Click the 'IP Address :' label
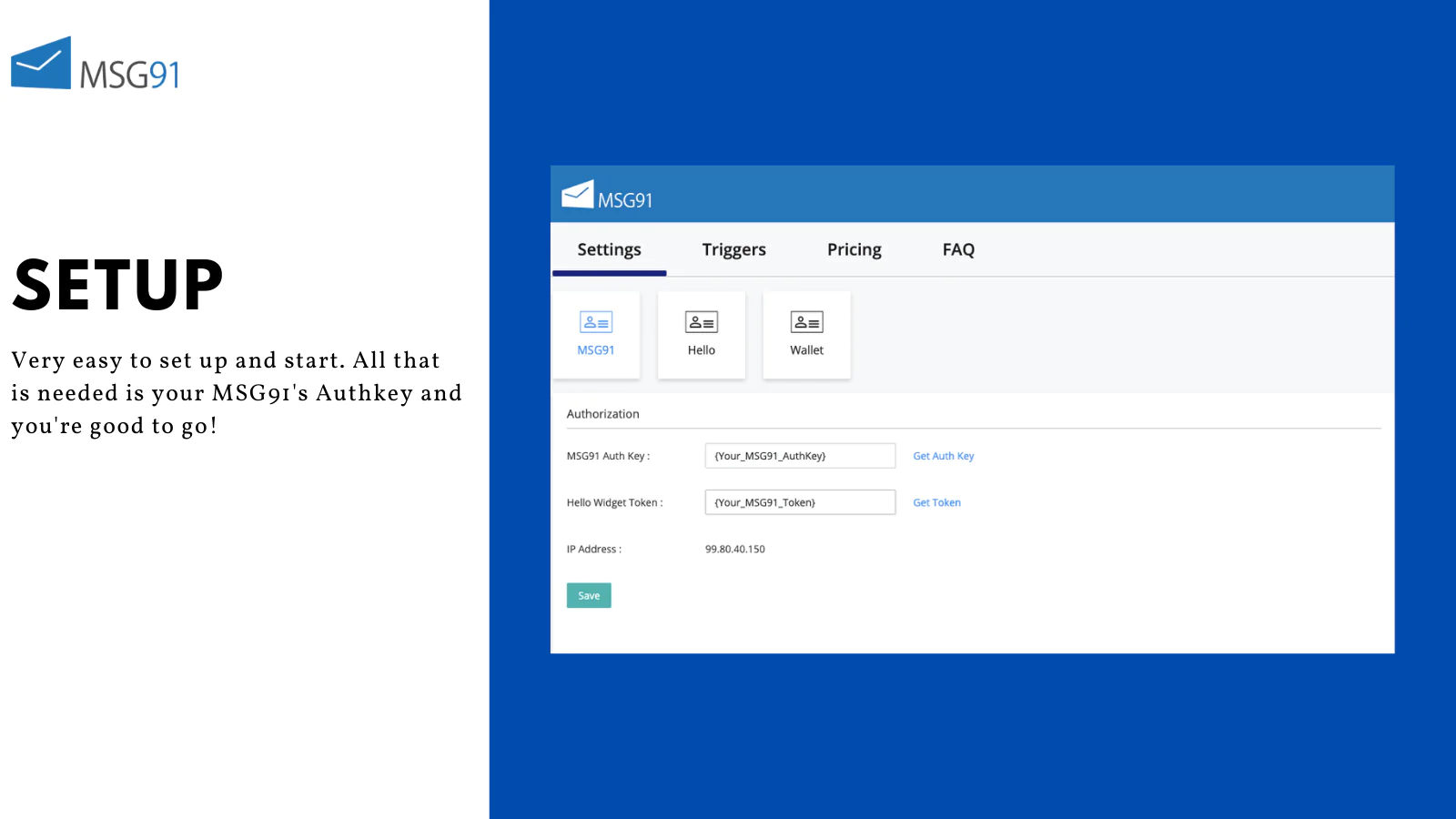Screen dimensions: 1456x819 pyautogui.click(x=593, y=549)
